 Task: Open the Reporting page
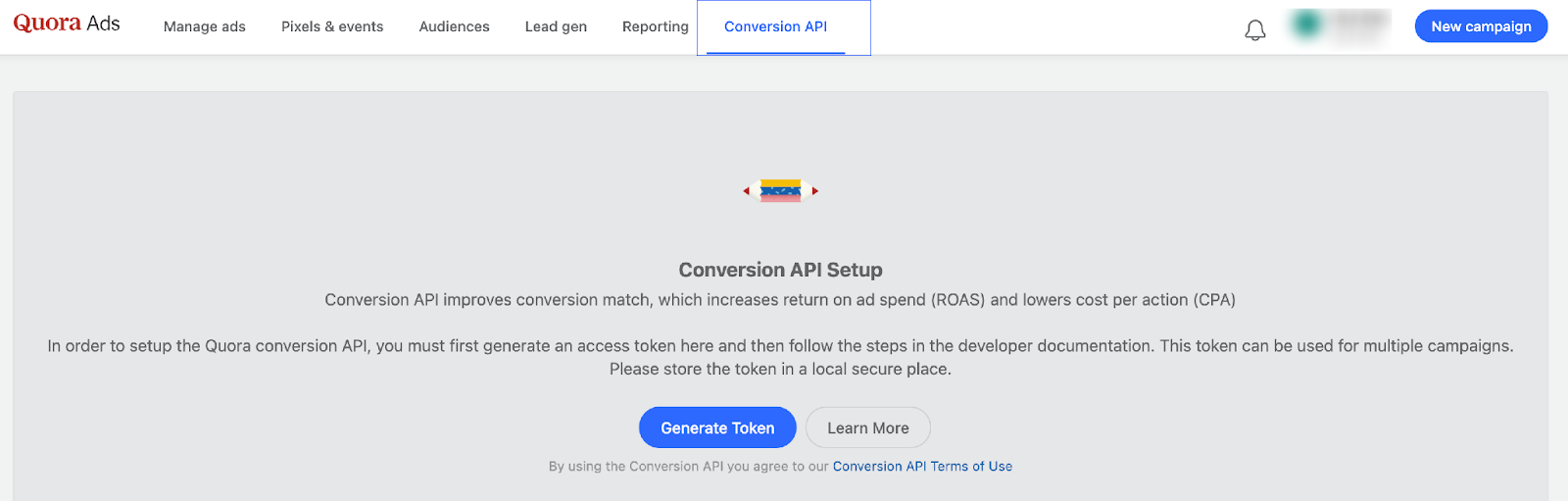(x=655, y=26)
